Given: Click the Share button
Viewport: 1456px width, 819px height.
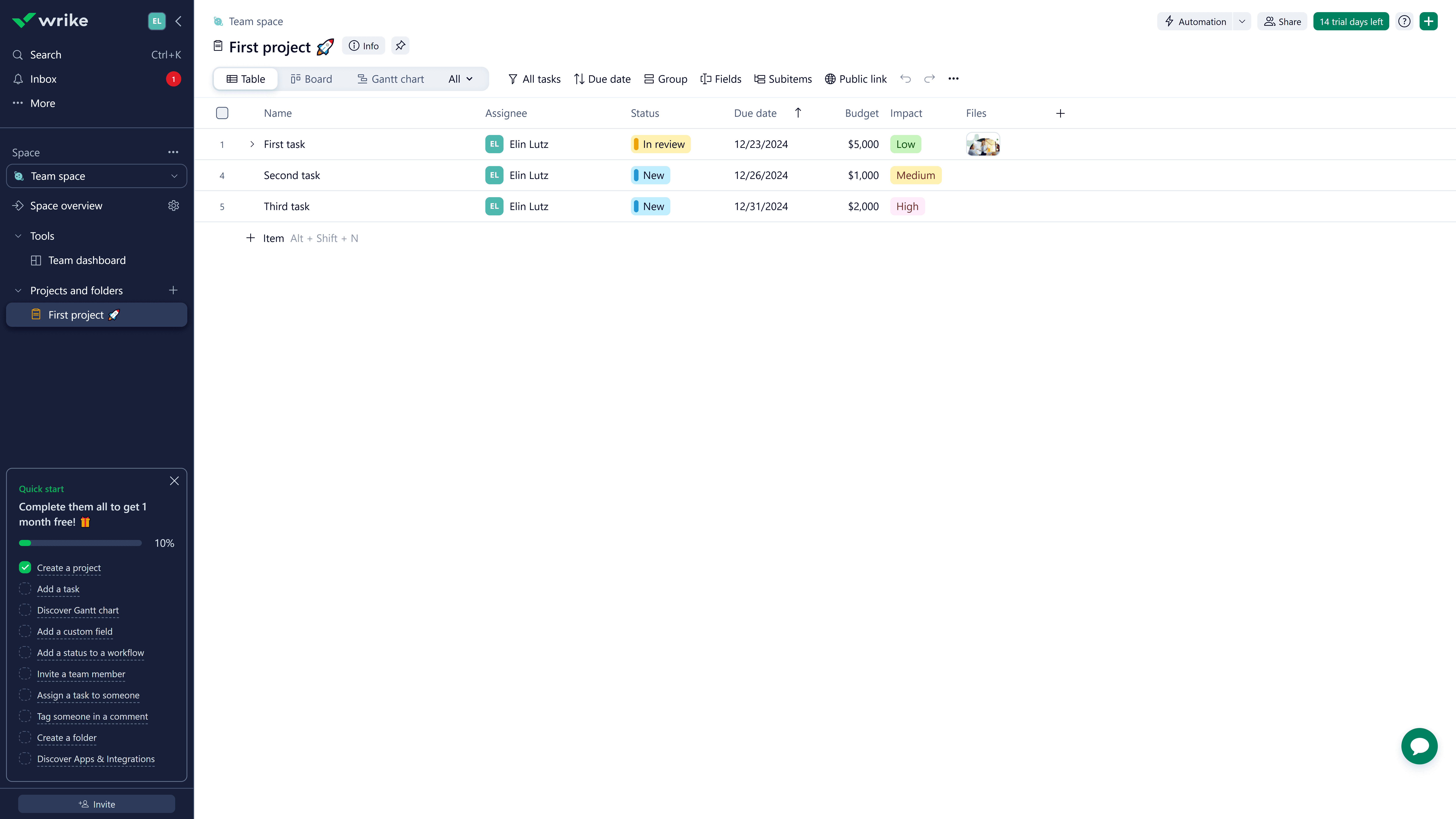Looking at the screenshot, I should pos(1283,21).
